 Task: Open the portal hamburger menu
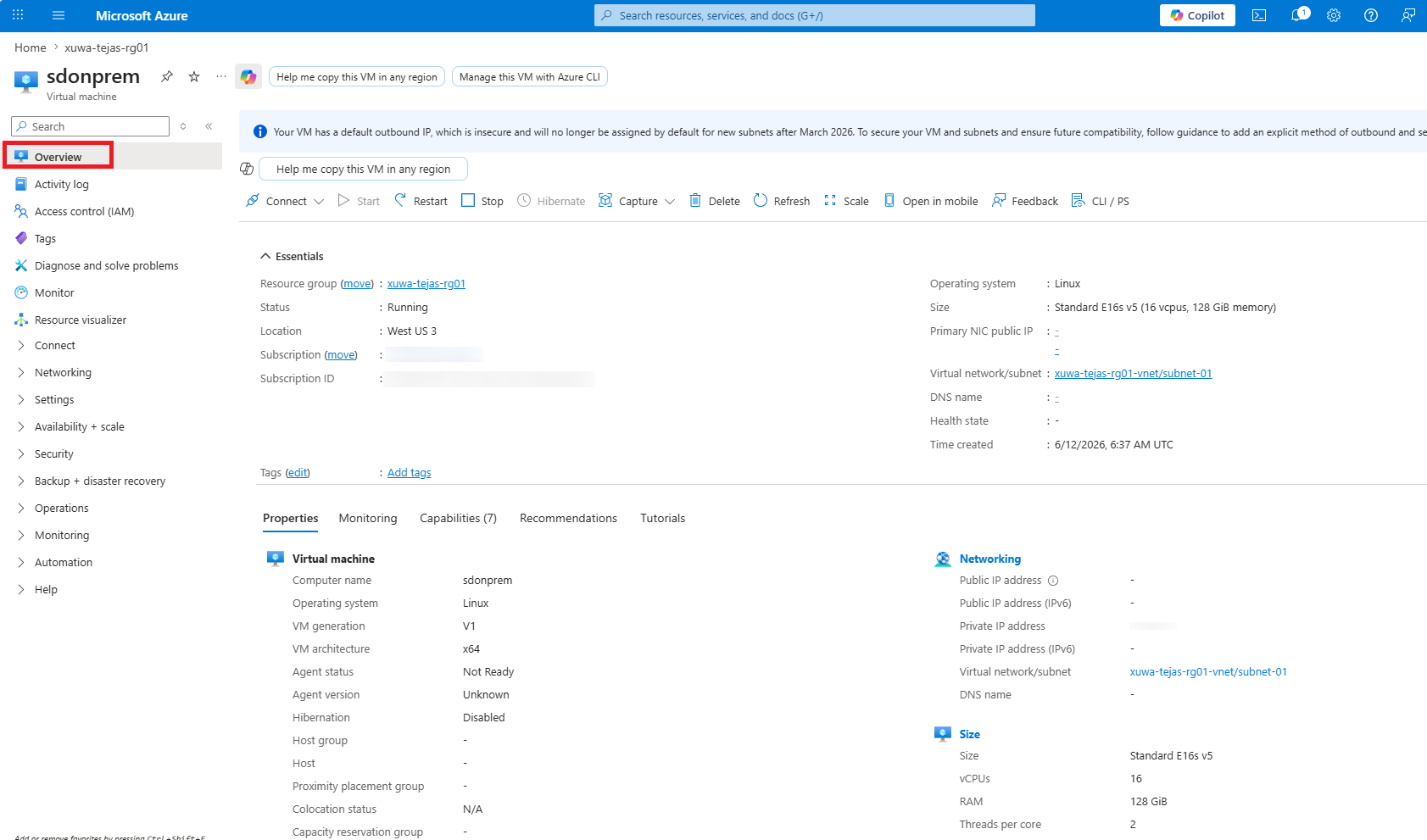[59, 15]
